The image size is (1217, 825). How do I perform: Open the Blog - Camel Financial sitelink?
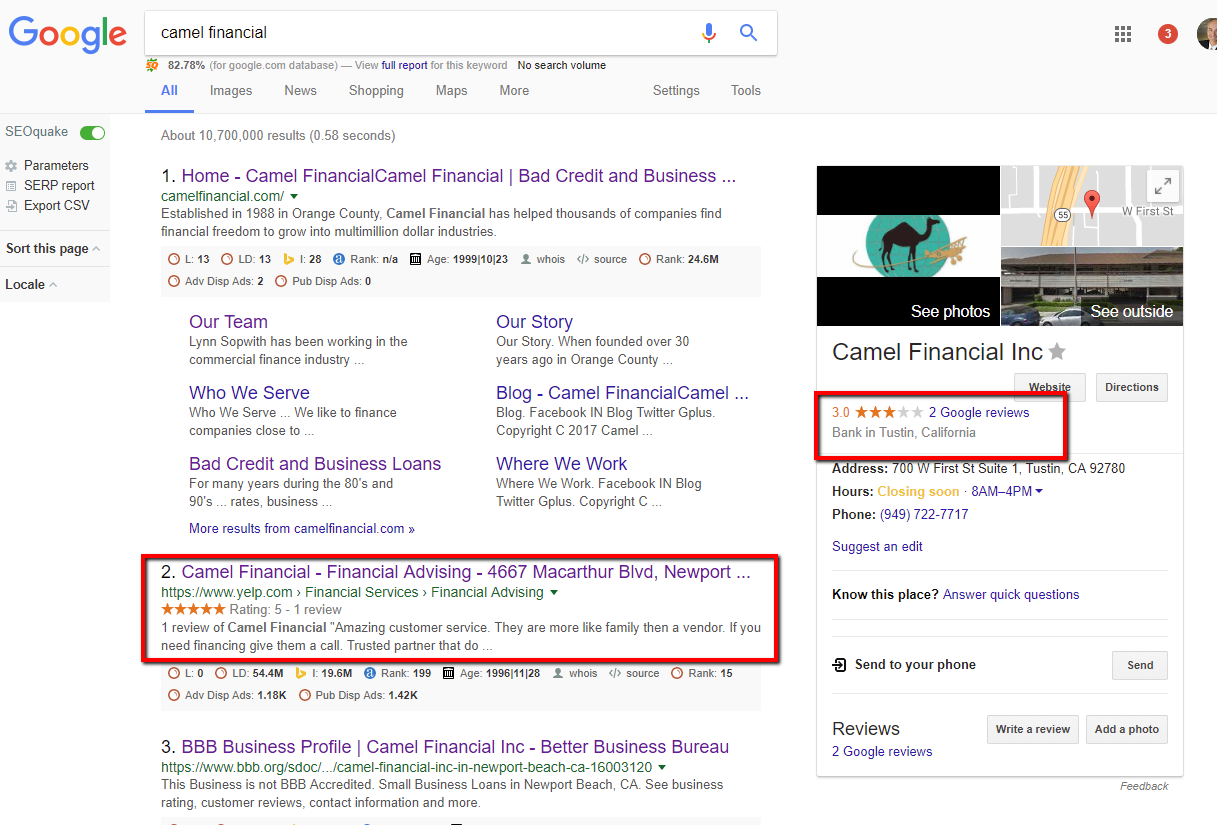click(622, 393)
